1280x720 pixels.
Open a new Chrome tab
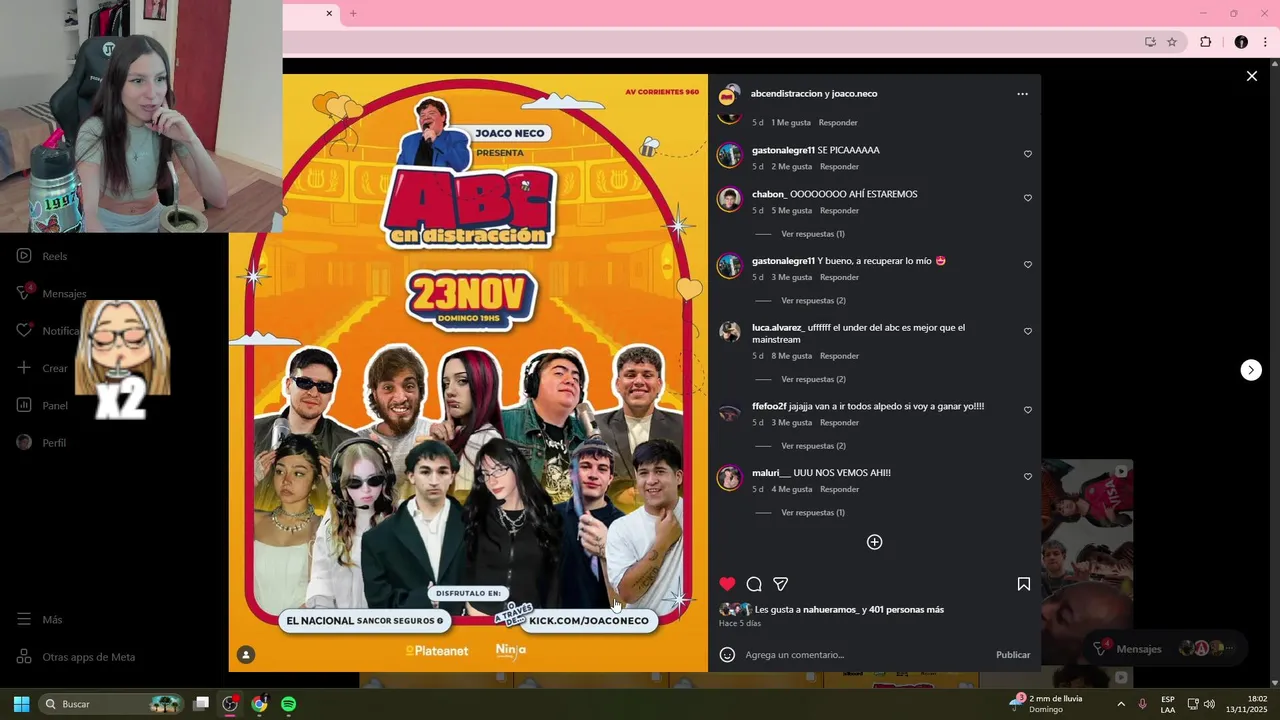353,13
